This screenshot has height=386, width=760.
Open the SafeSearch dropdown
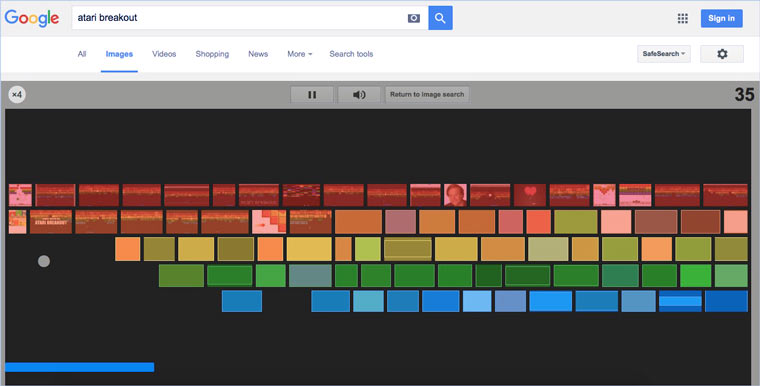[x=664, y=54]
